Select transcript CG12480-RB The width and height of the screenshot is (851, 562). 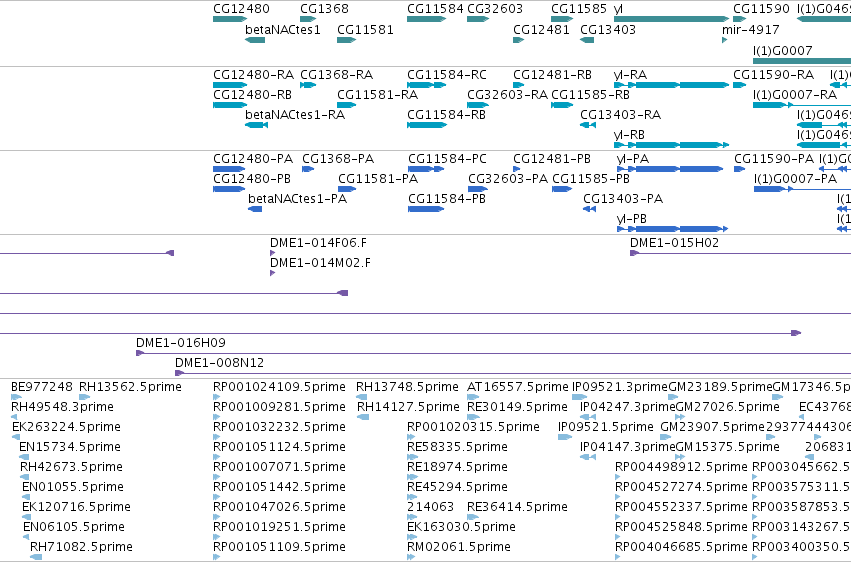pyautogui.click(x=230, y=105)
